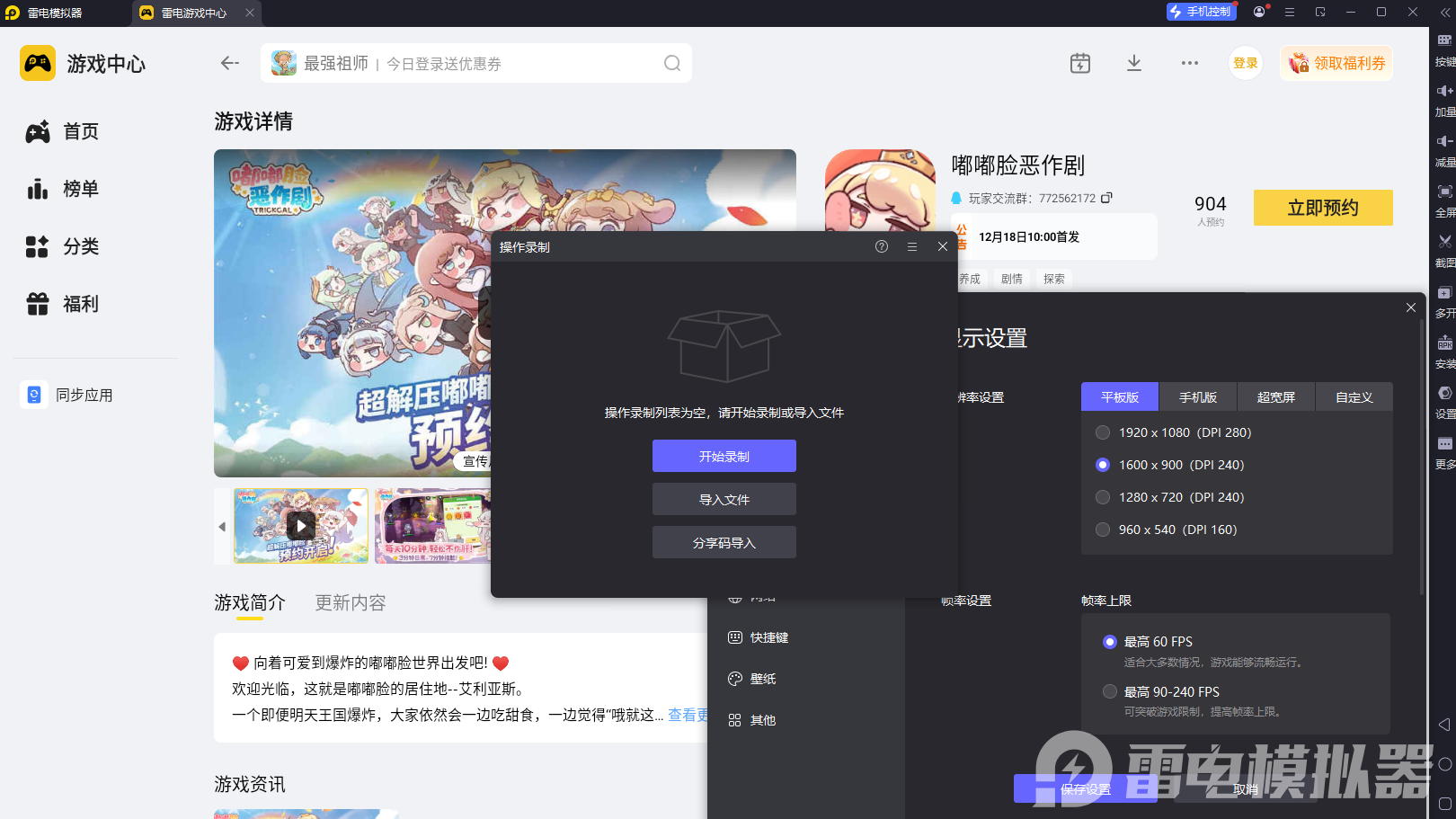Click the search magnifier icon
The image size is (1456, 819).
pyautogui.click(x=671, y=63)
